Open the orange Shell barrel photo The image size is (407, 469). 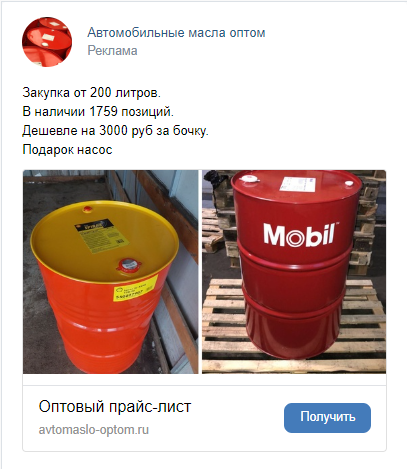tap(111, 272)
